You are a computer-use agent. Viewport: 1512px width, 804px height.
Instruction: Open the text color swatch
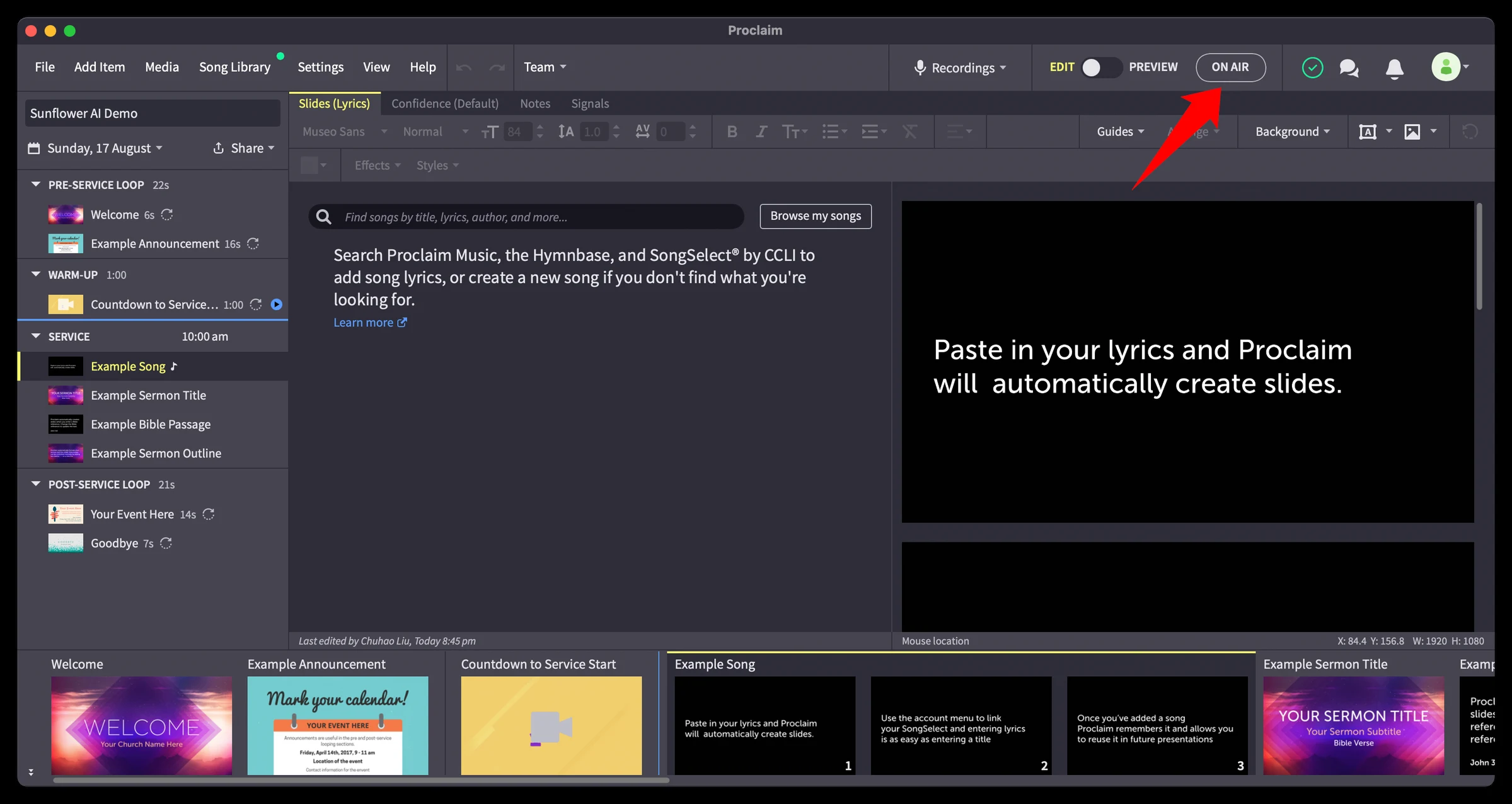(x=314, y=166)
